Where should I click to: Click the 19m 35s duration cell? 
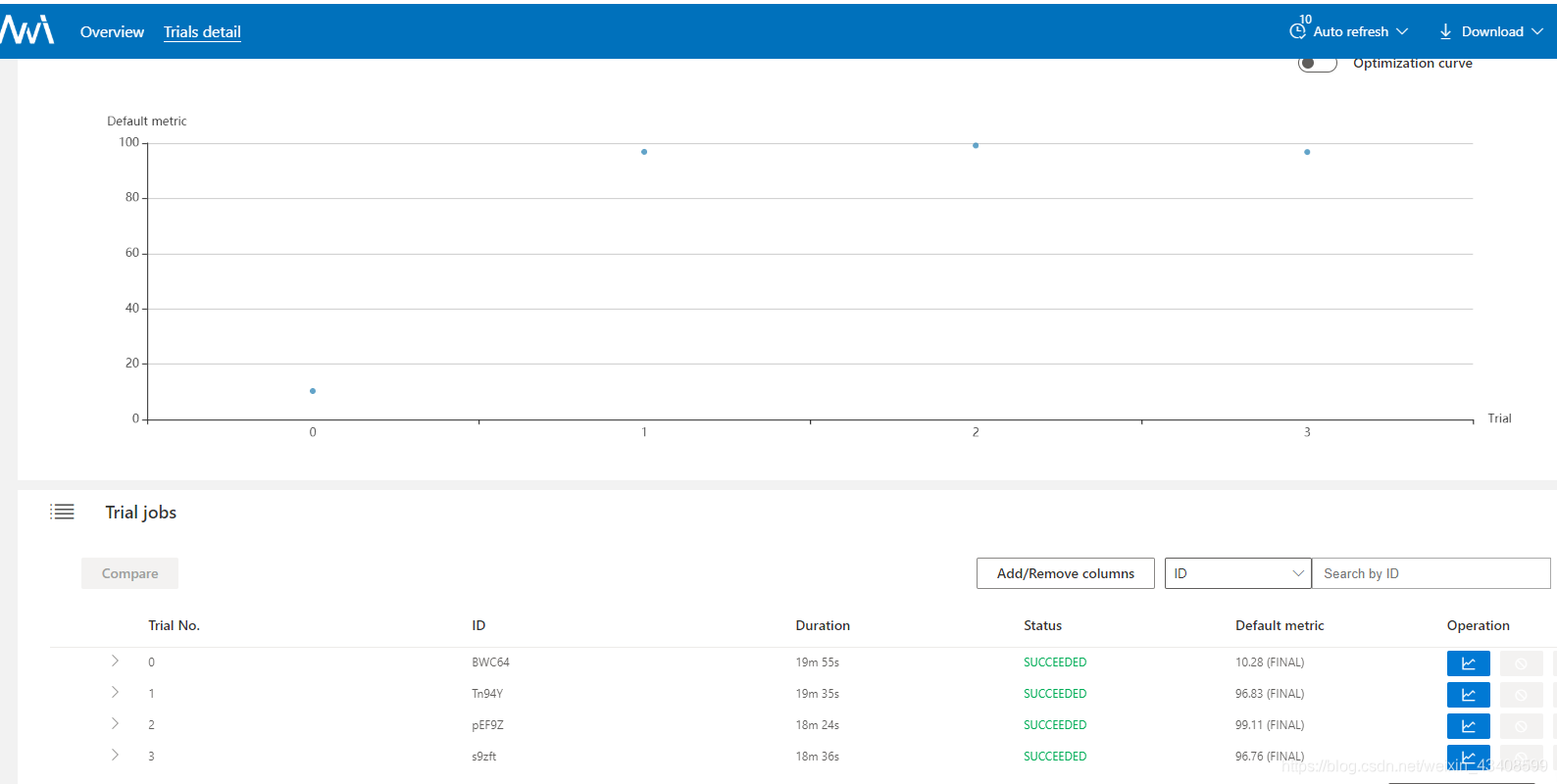[x=817, y=694]
